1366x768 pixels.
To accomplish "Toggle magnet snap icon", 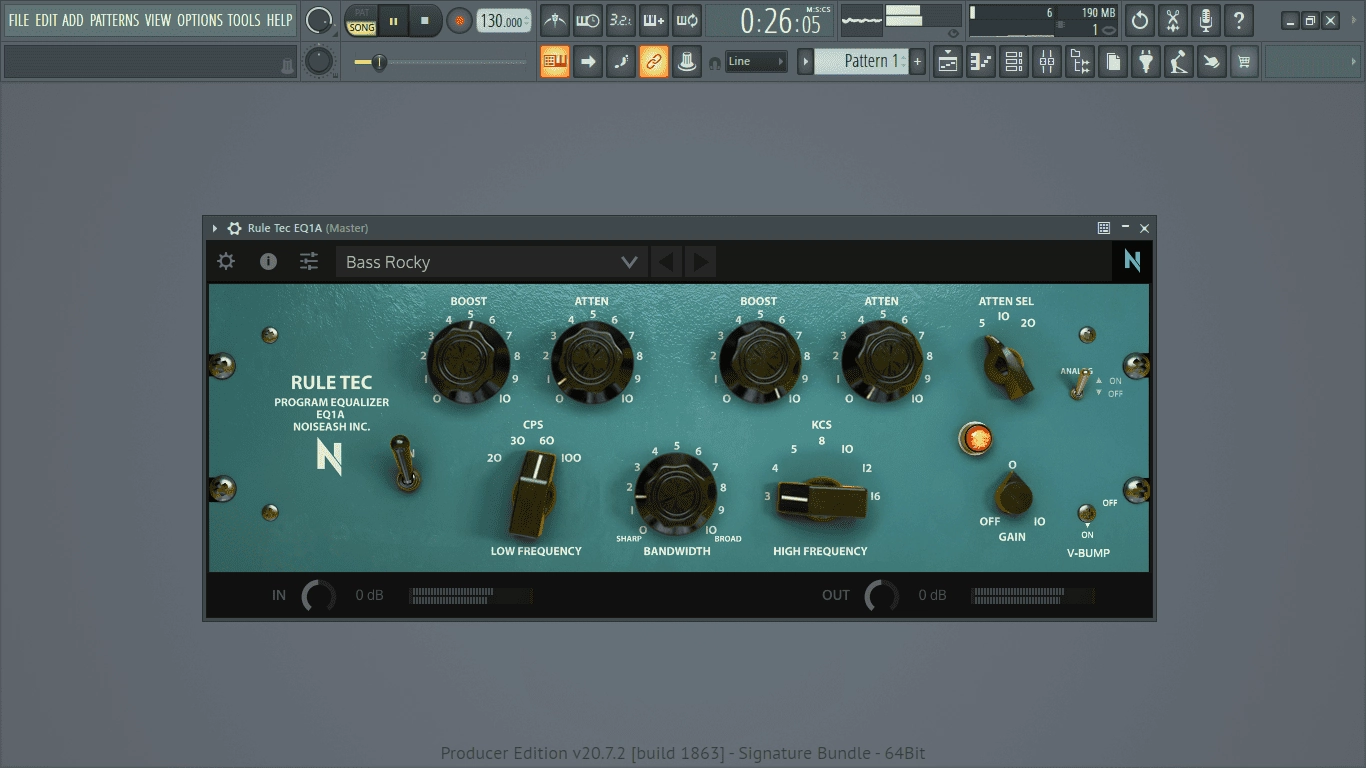I will [x=715, y=62].
